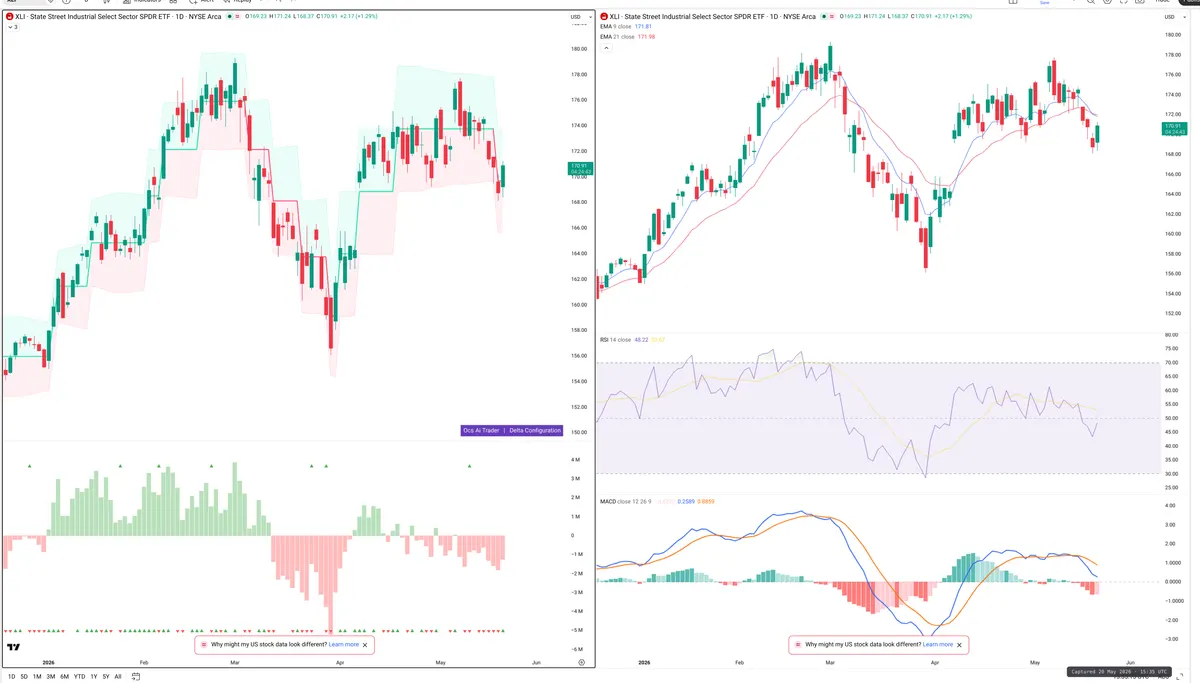Select the EMA 9 close legend
Viewport: 1200px width, 683px height.
616,27
